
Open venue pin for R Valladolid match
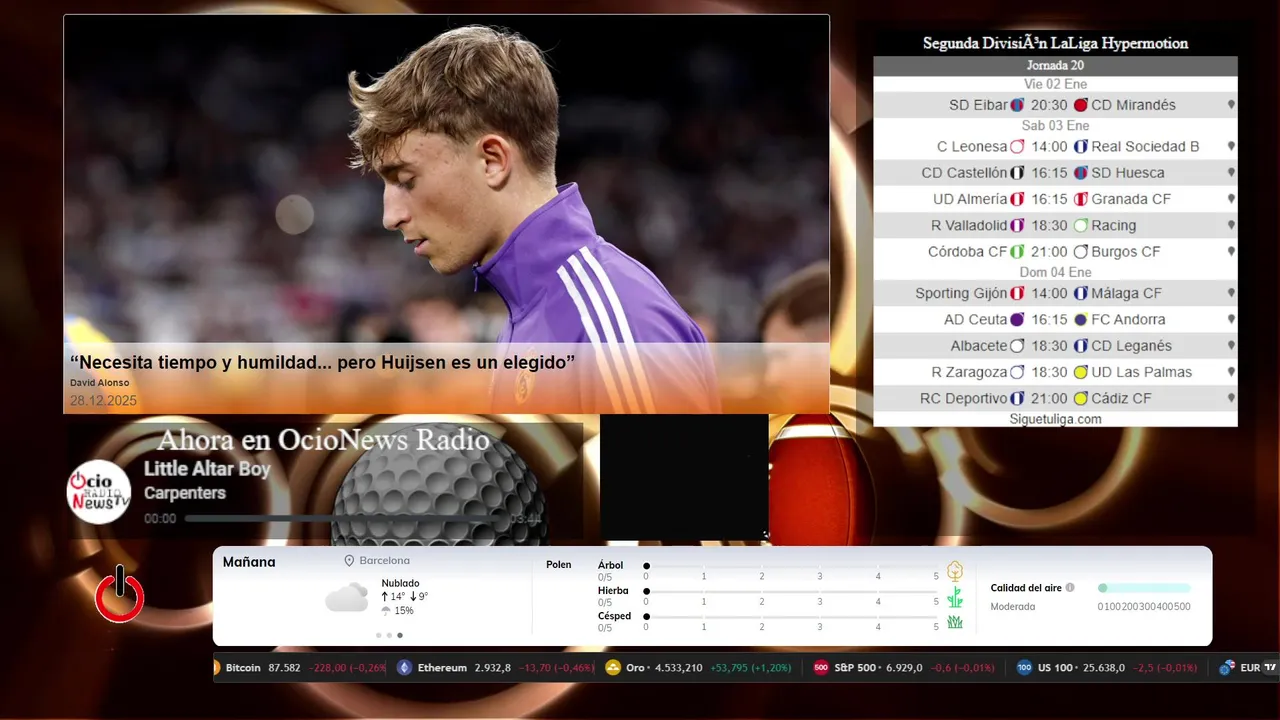(x=1231, y=225)
